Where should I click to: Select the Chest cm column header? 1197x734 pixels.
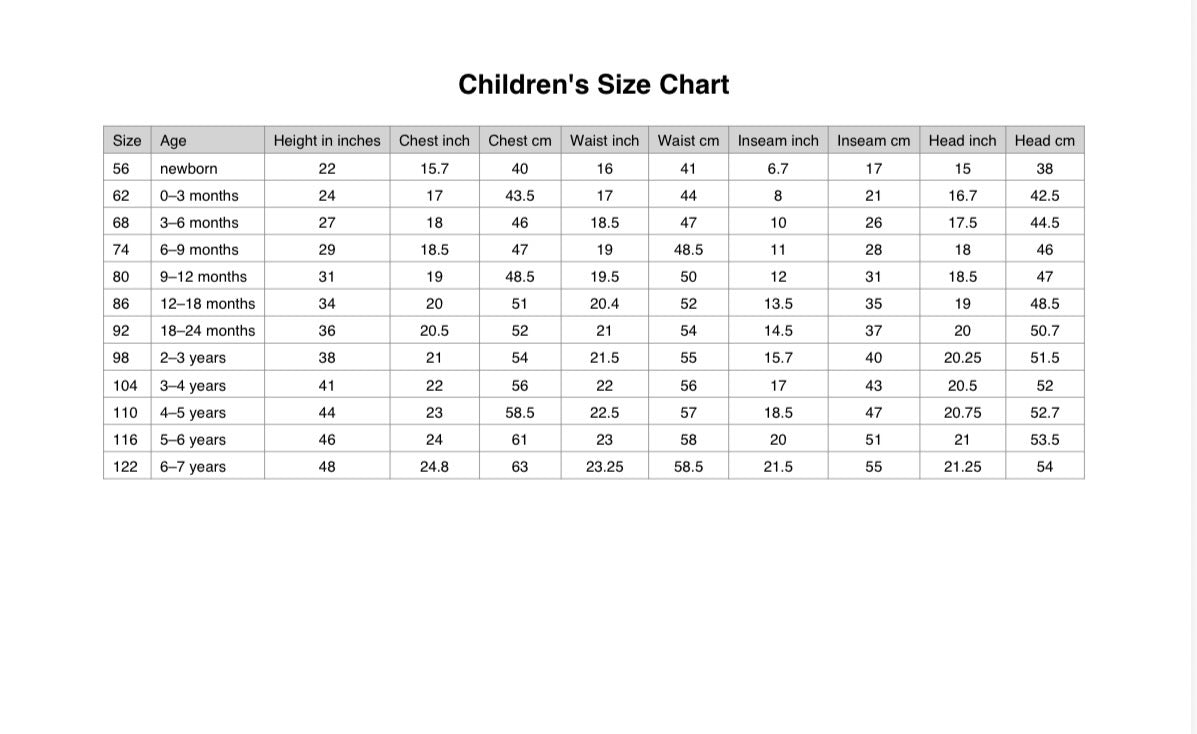tap(520, 141)
